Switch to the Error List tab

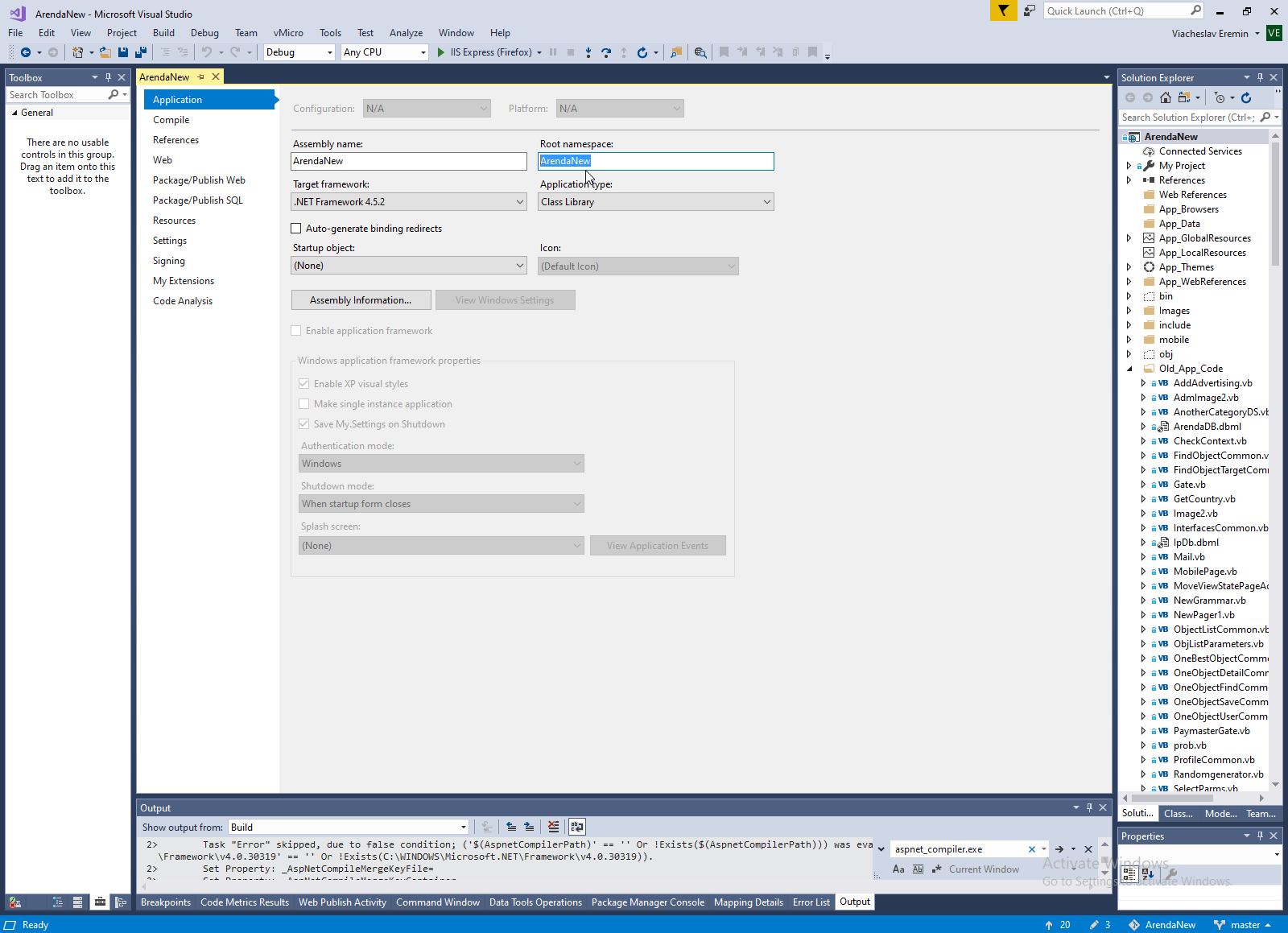coord(811,902)
